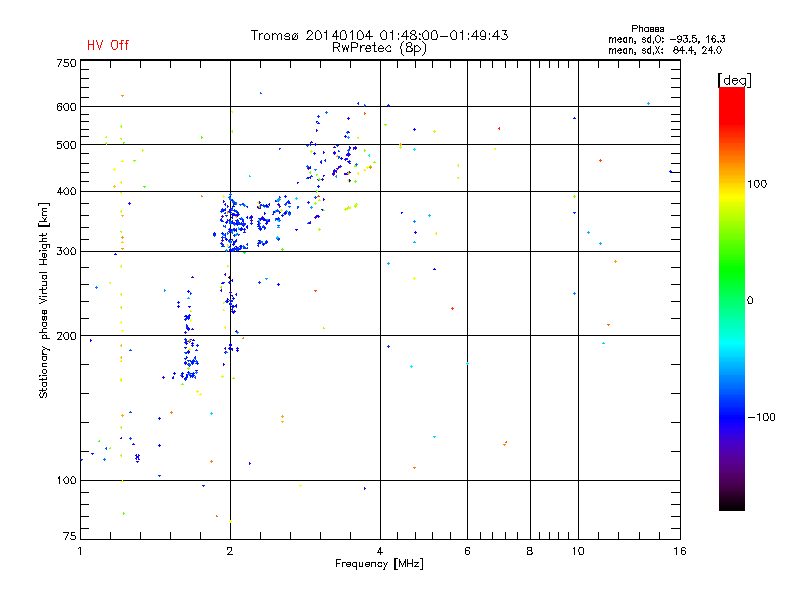The image size is (800, 600).
Task: Click the y-axis tick label '200'
Action: 66,336
